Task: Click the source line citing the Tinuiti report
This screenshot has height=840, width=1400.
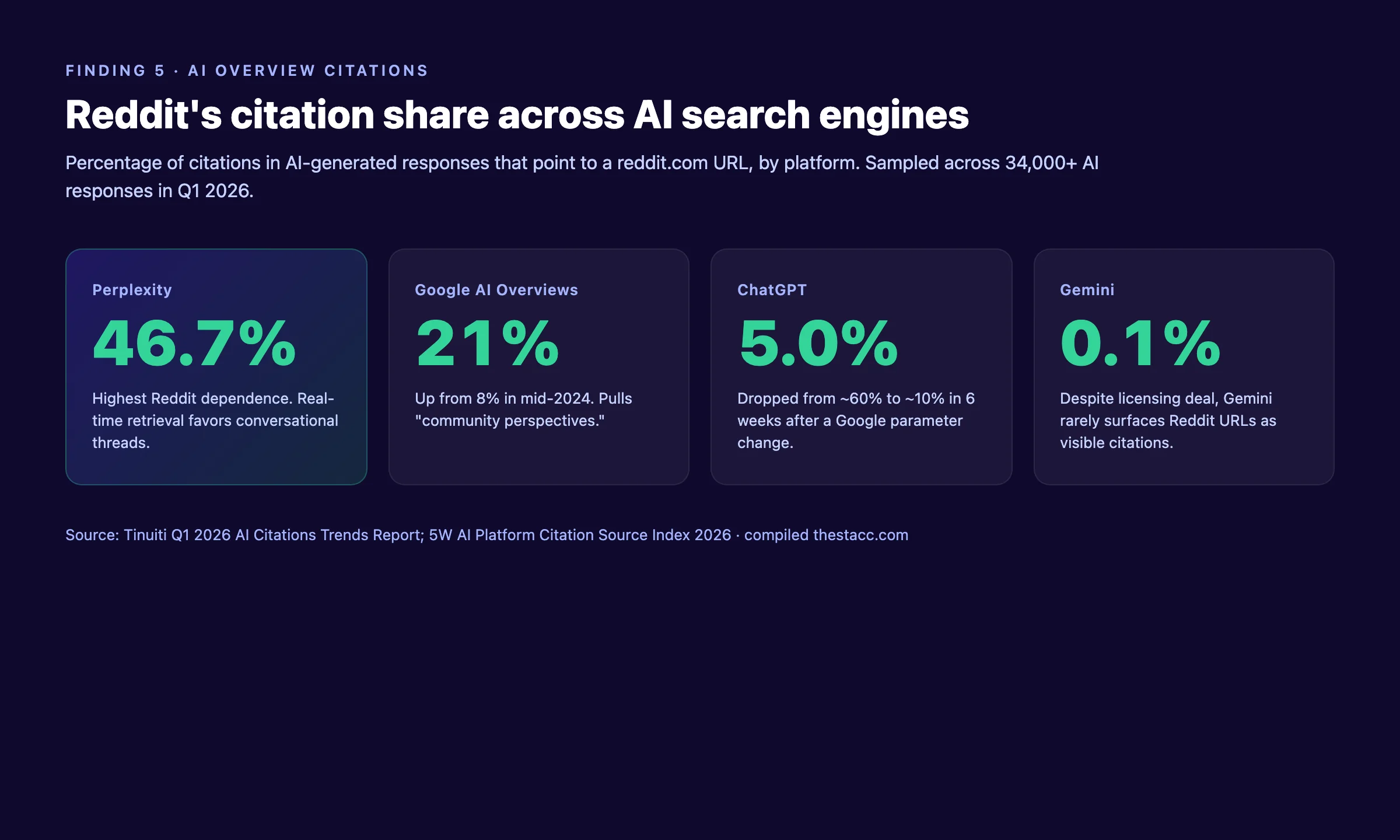Action: click(x=487, y=535)
